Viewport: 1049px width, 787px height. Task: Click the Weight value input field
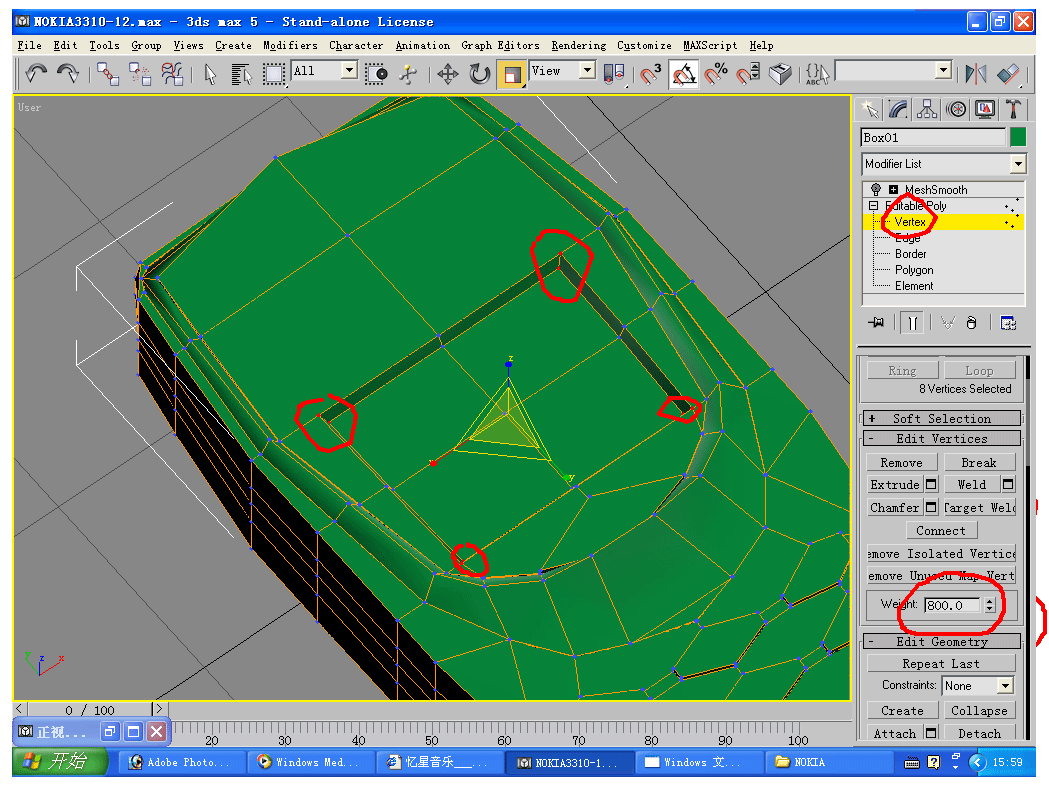click(951, 605)
